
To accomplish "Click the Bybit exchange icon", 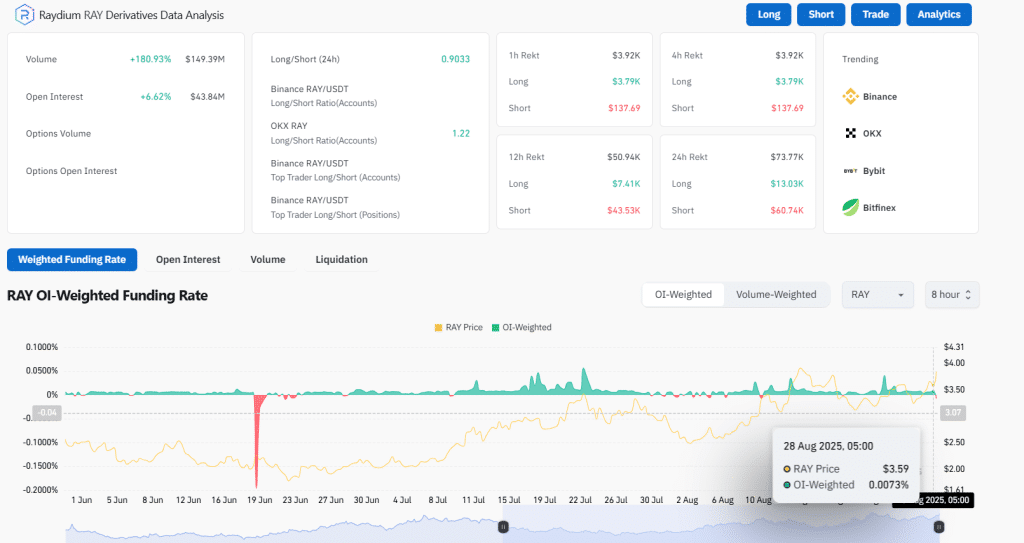I will [x=850, y=171].
